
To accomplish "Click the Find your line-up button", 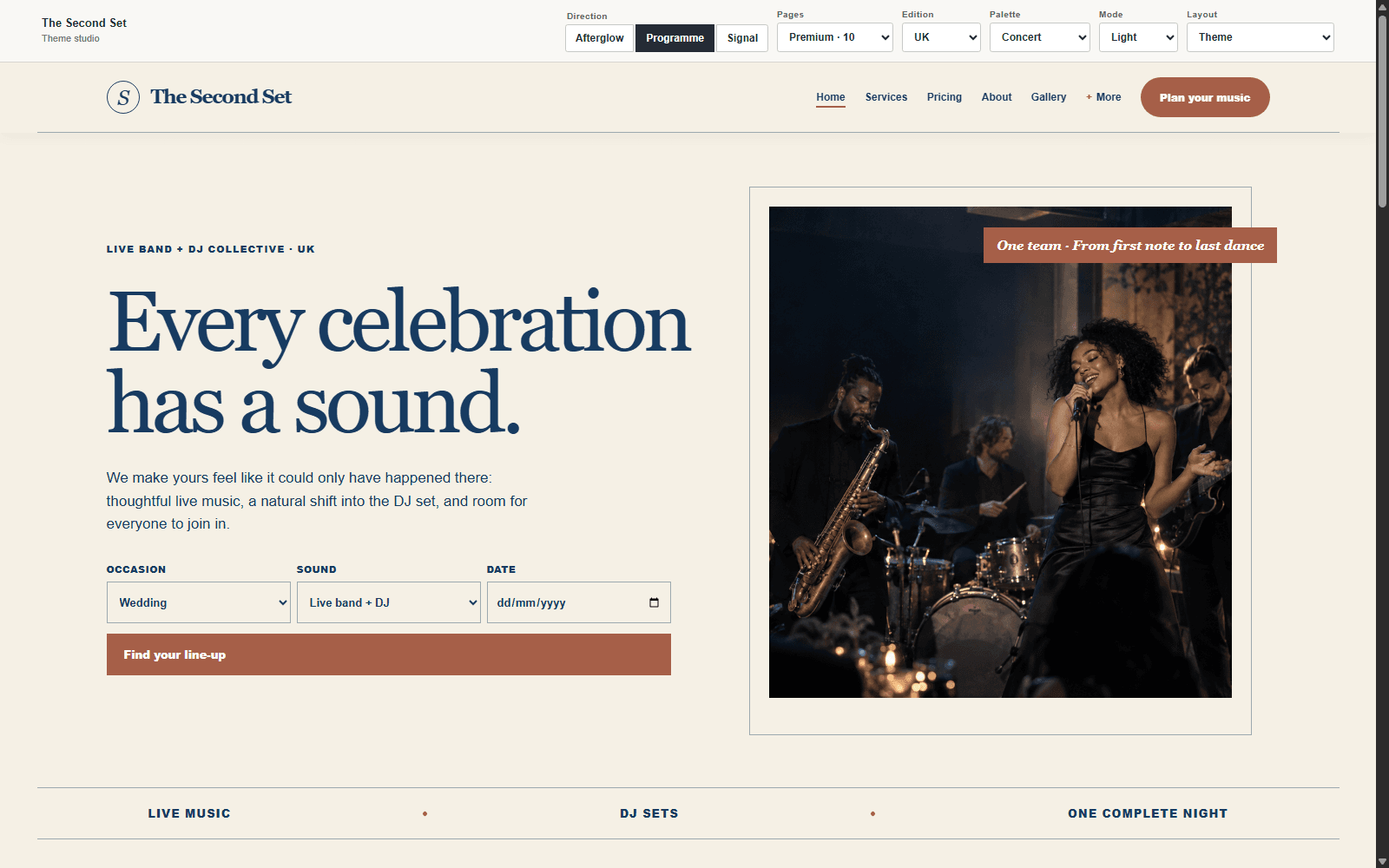I will coord(389,654).
